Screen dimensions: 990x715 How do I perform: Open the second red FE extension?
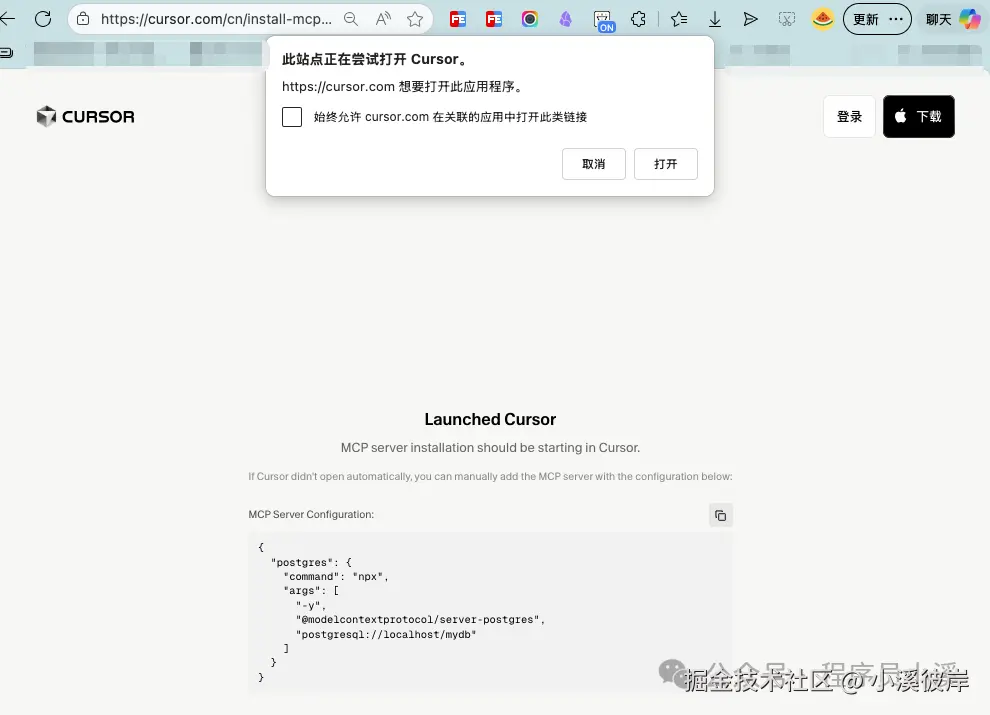494,20
